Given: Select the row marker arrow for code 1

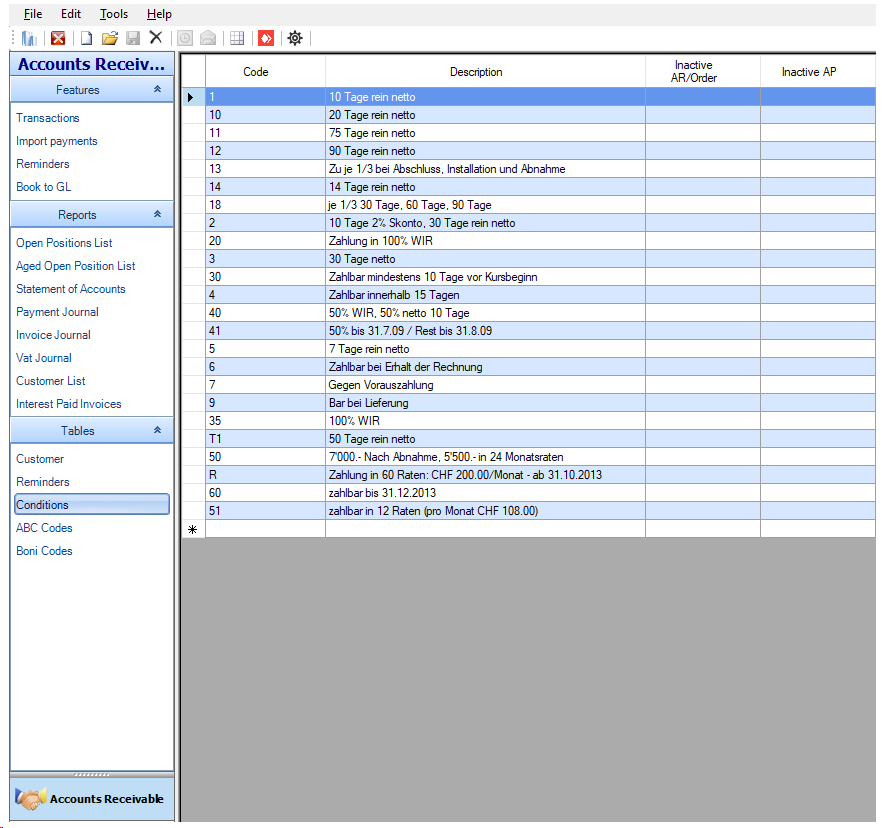Looking at the screenshot, I should pyautogui.click(x=193, y=97).
